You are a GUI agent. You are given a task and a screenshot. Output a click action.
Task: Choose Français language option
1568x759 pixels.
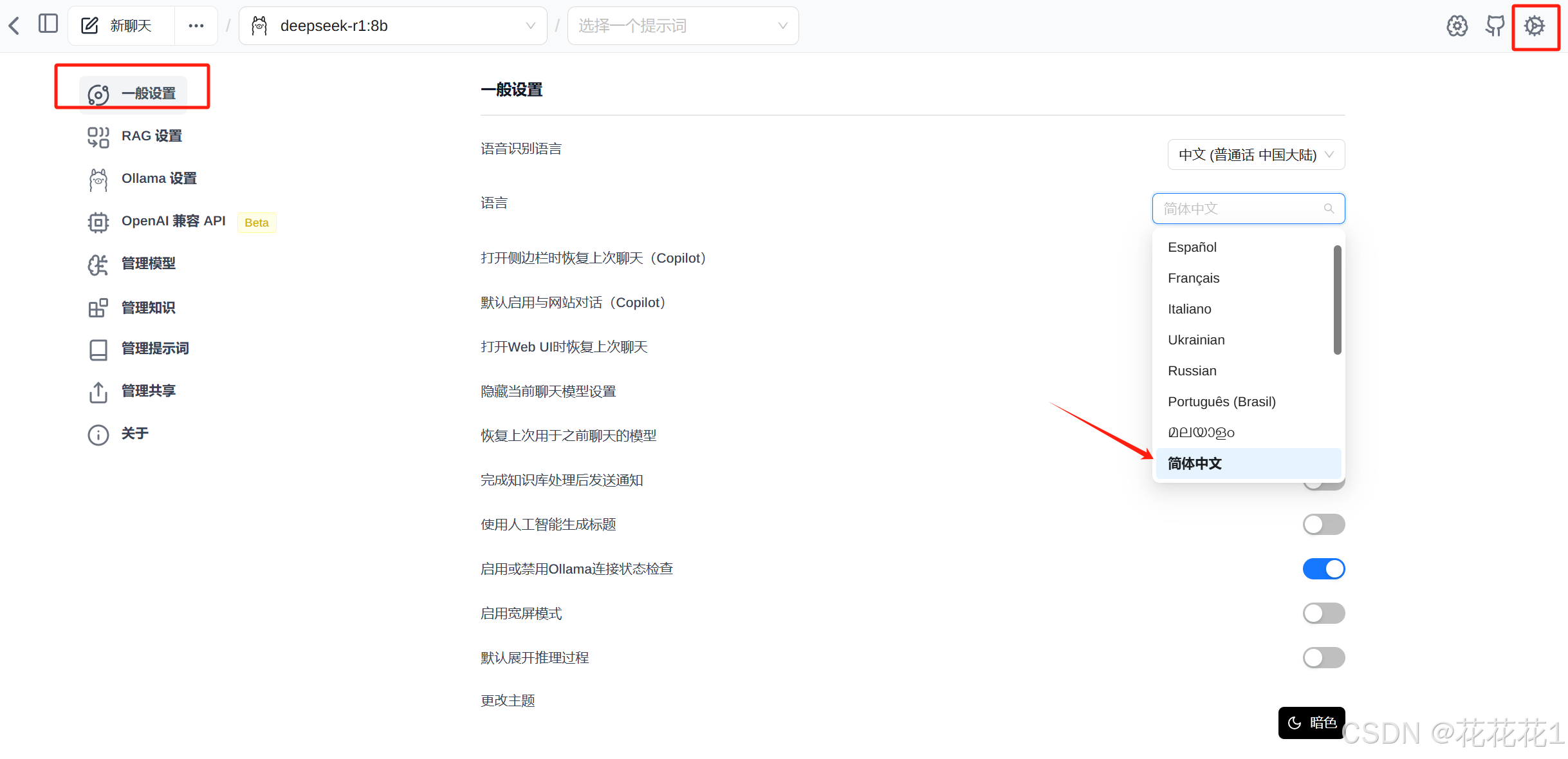click(1194, 278)
